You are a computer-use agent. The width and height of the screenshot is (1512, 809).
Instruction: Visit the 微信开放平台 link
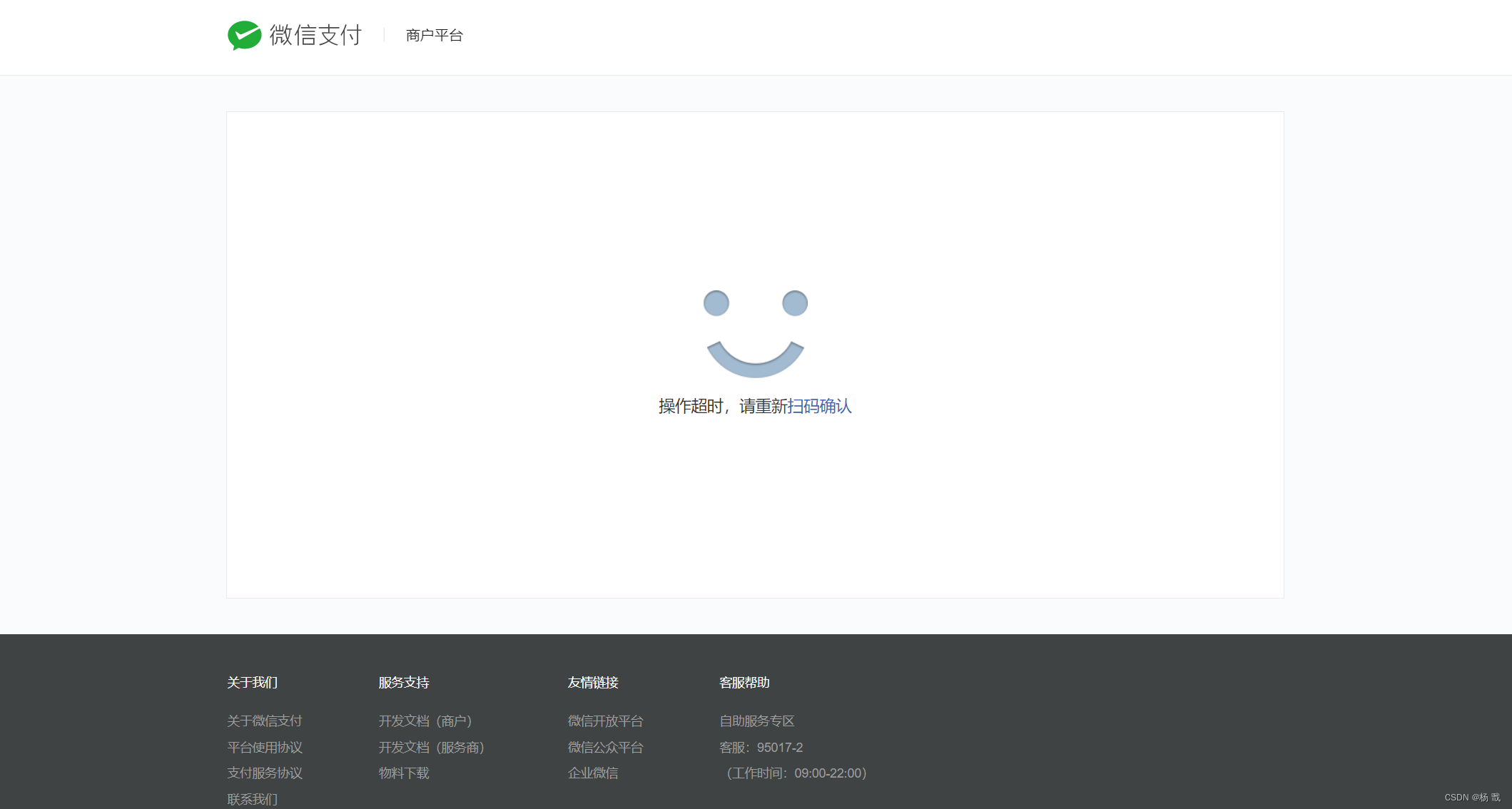605,721
